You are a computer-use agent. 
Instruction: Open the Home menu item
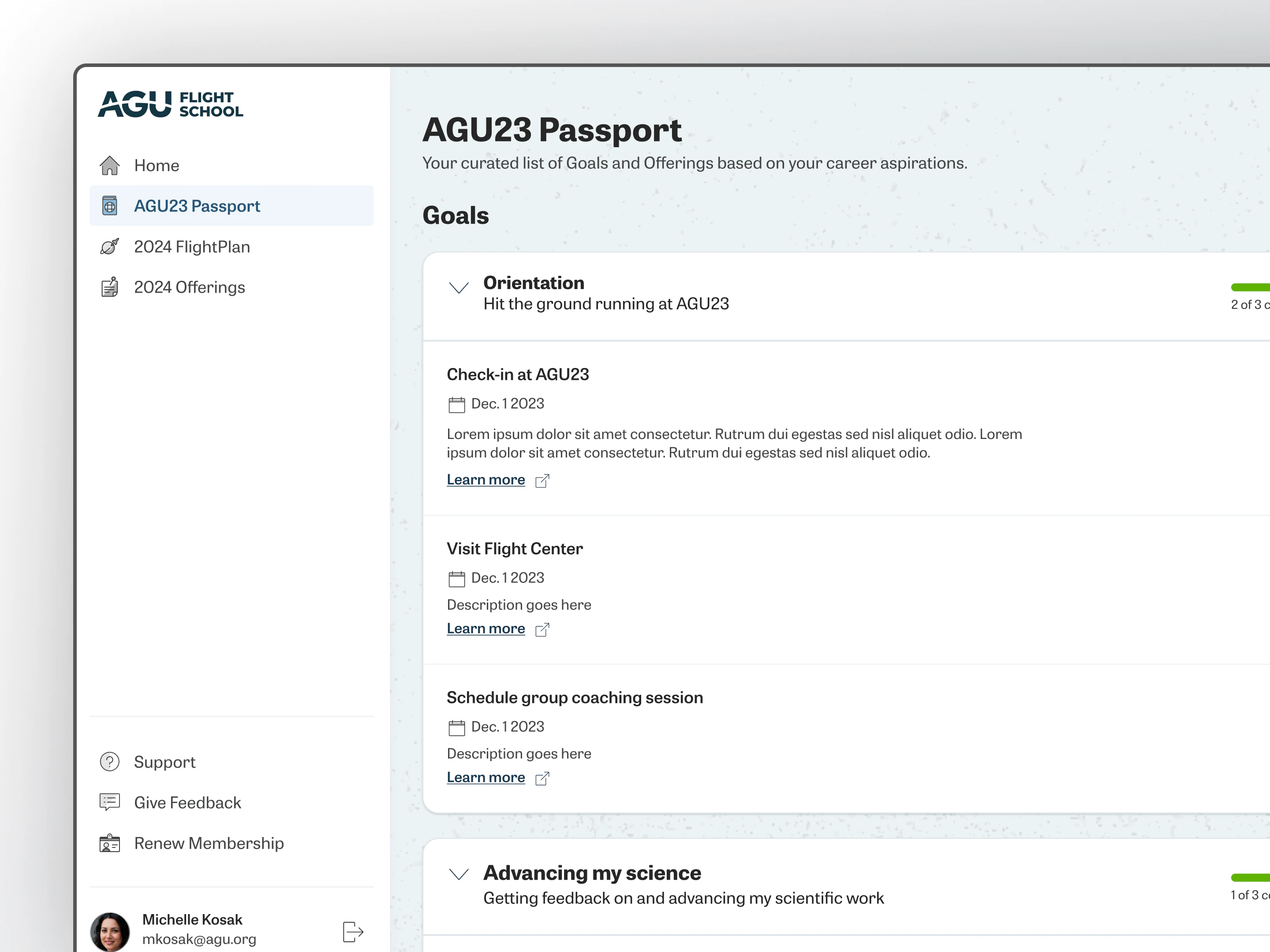232,165
